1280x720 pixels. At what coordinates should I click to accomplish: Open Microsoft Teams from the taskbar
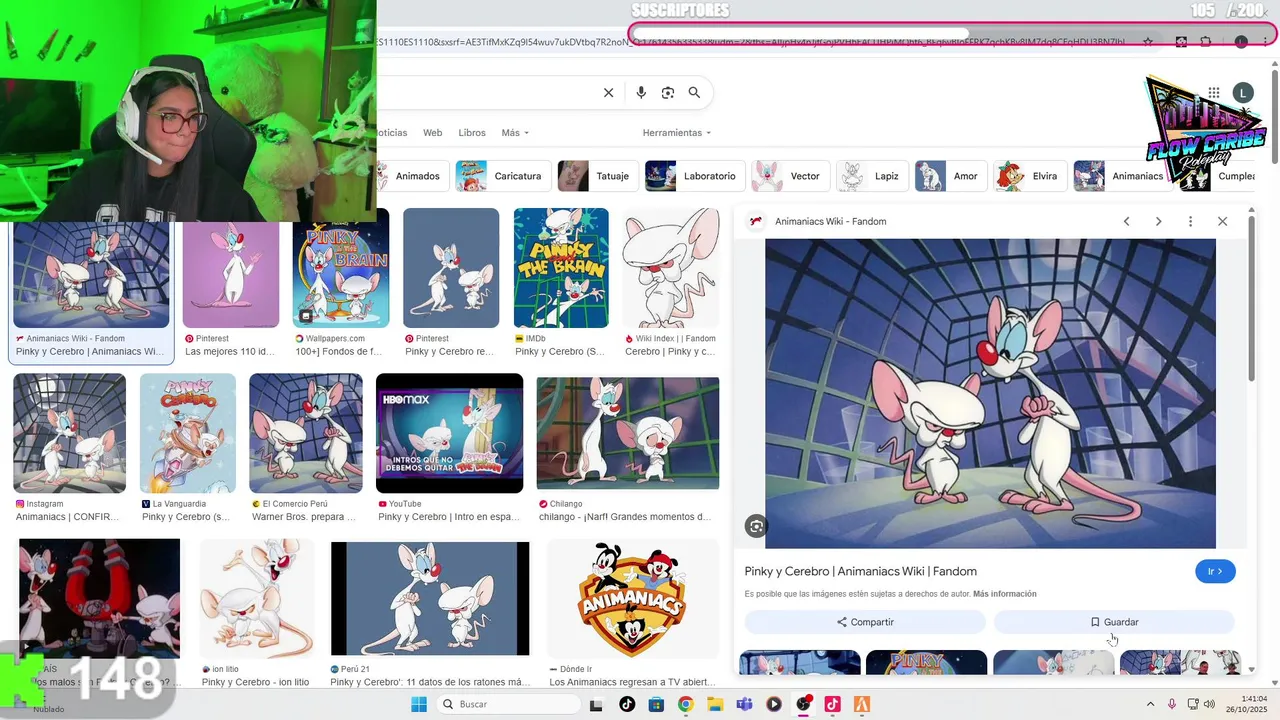(x=744, y=704)
